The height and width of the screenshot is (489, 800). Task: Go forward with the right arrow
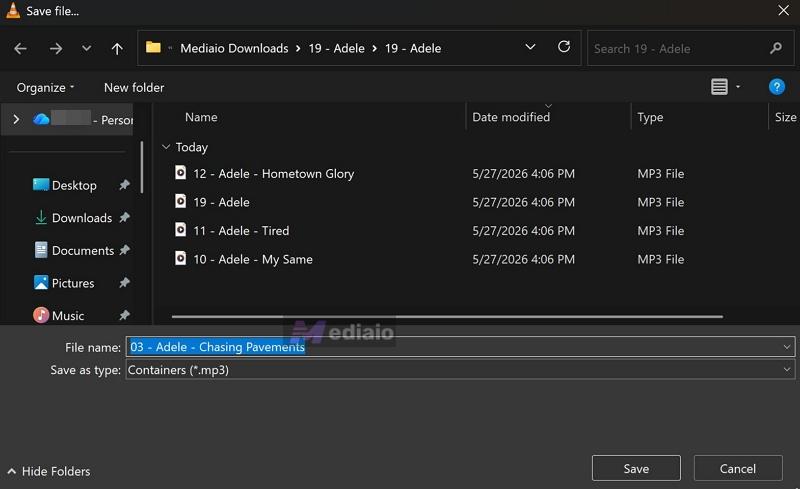pos(56,48)
